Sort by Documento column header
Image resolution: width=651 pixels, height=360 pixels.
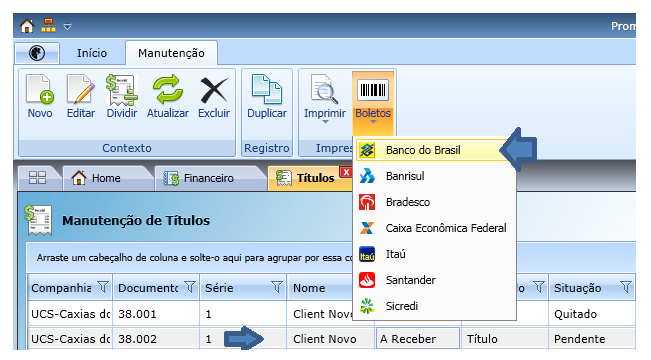pos(148,288)
